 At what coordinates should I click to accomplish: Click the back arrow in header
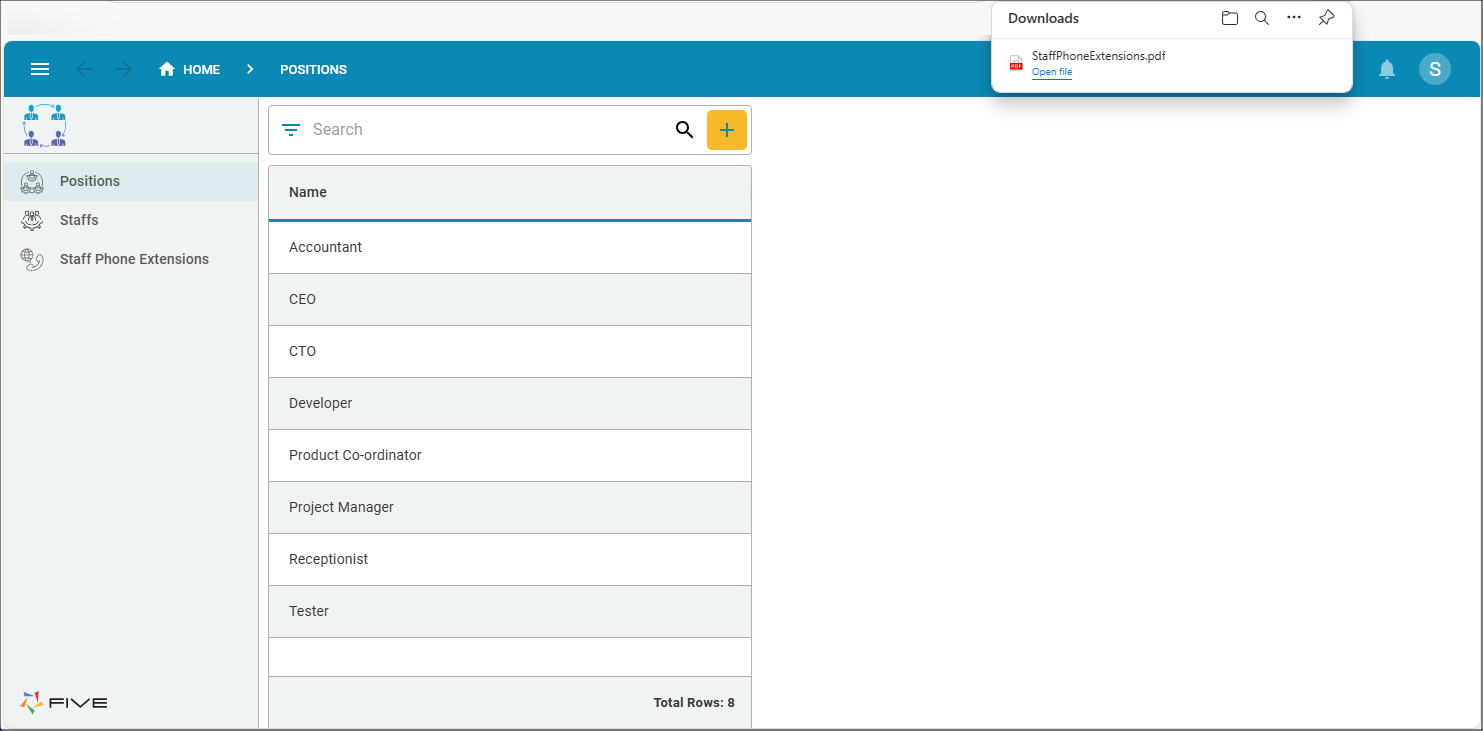[x=84, y=69]
